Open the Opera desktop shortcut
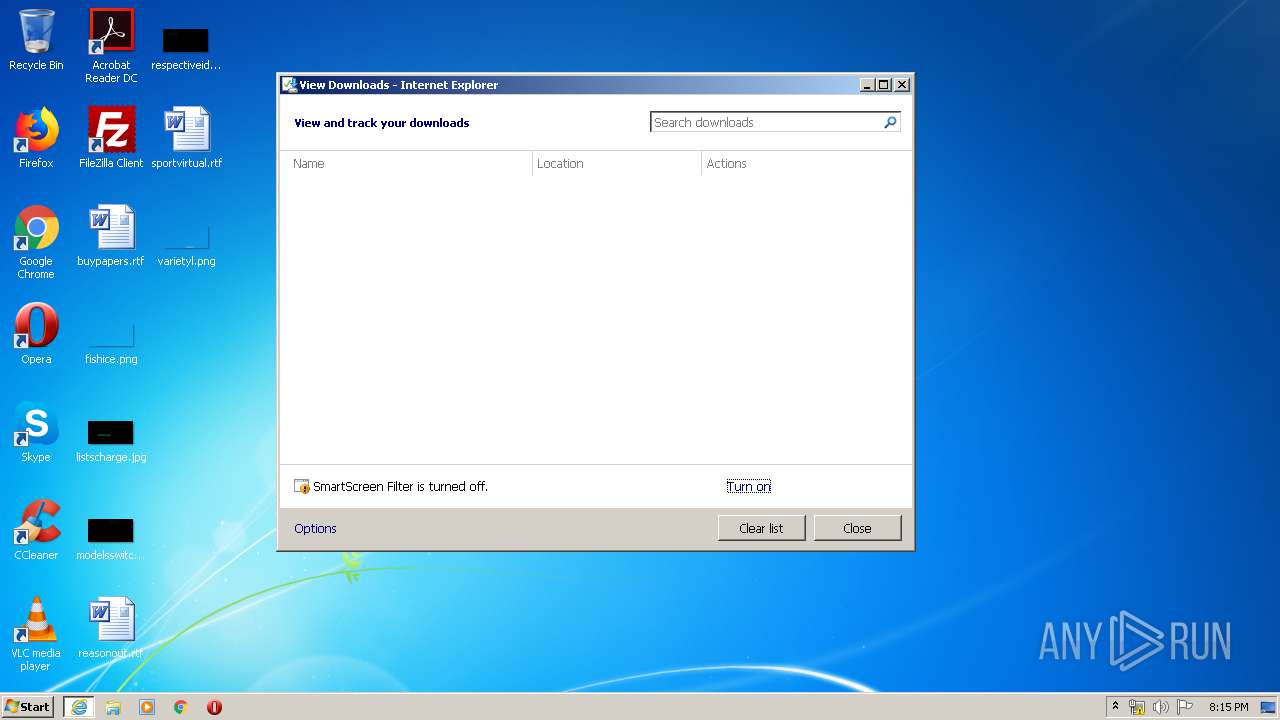Viewport: 1280px width, 720px height. point(36,334)
